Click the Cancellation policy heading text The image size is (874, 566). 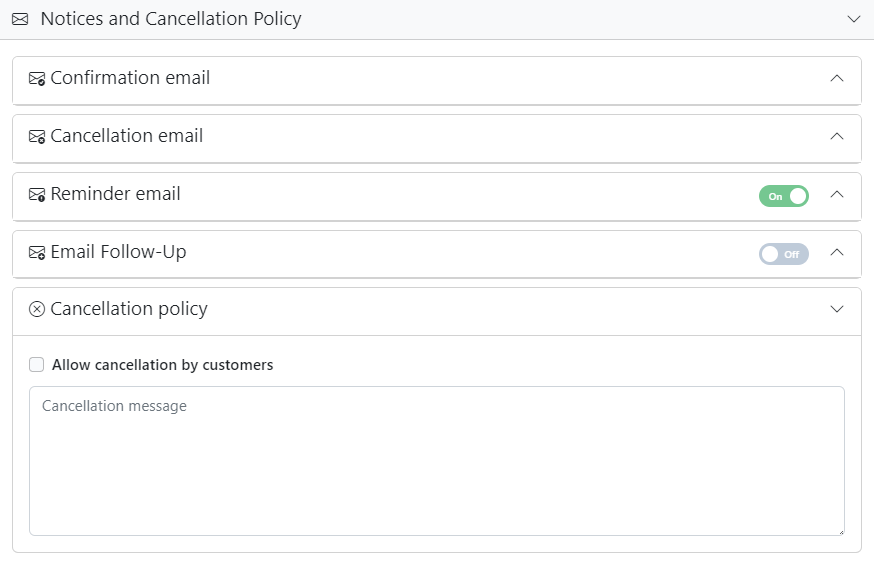[x=129, y=309]
